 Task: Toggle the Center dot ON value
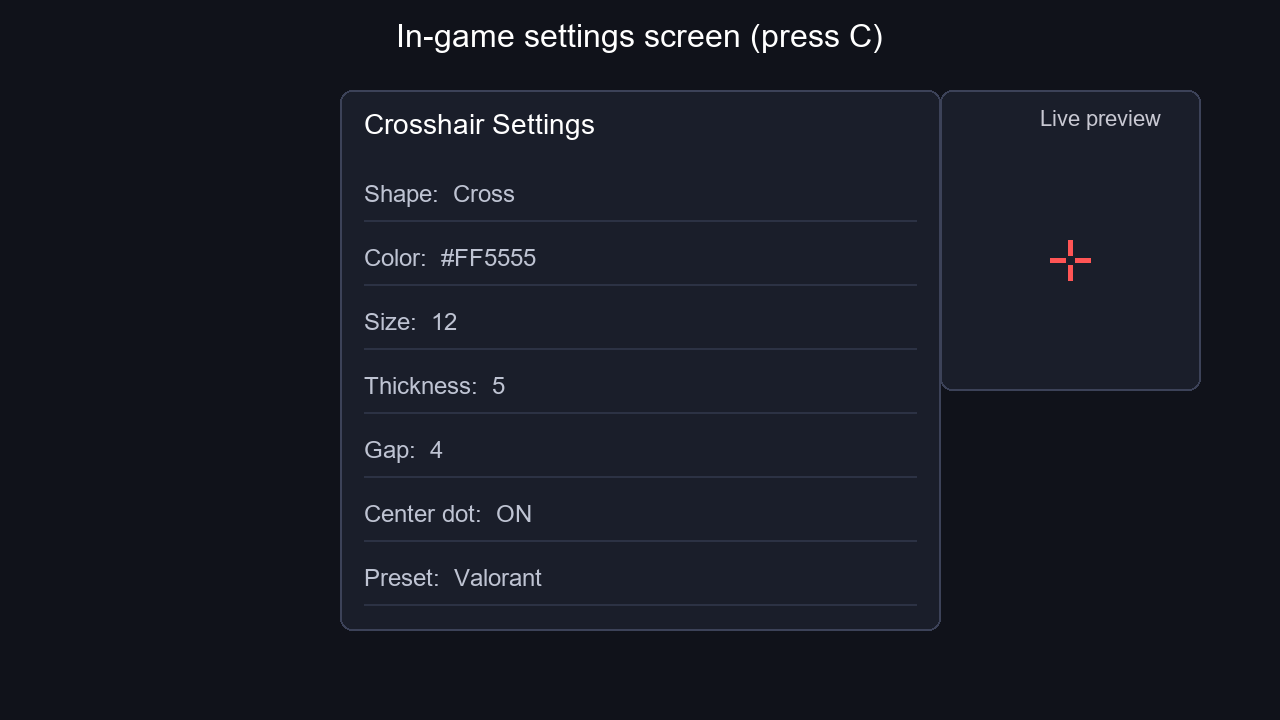(514, 514)
